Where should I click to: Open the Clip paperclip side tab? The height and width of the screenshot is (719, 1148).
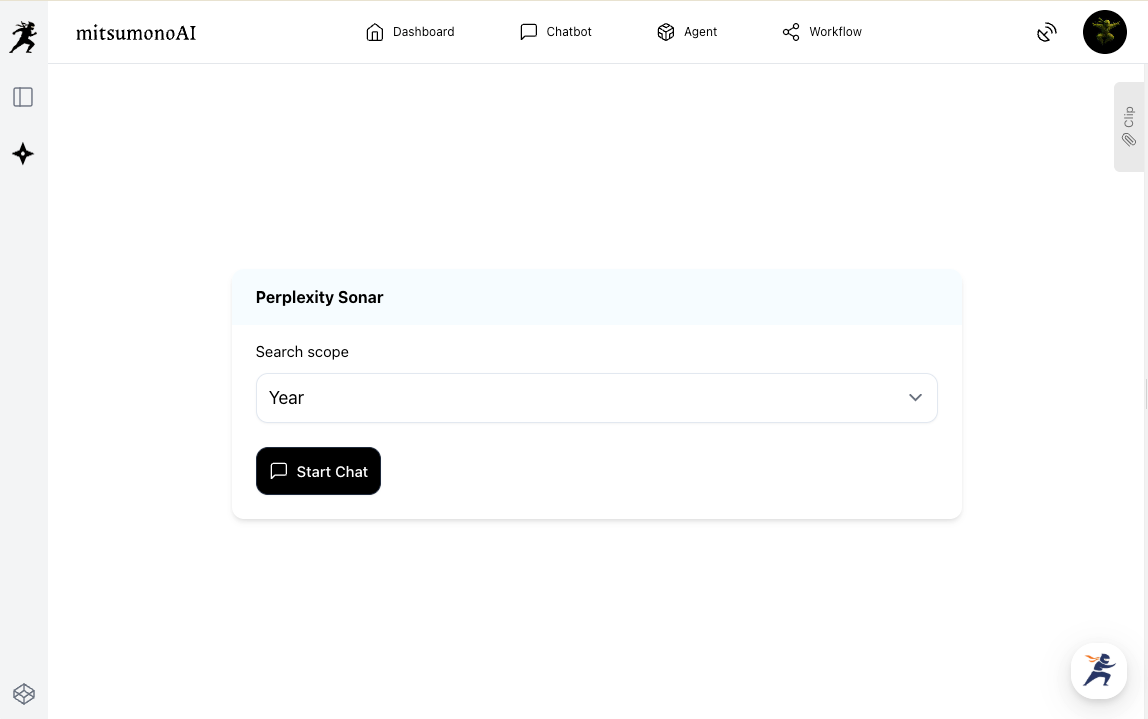(x=1129, y=127)
